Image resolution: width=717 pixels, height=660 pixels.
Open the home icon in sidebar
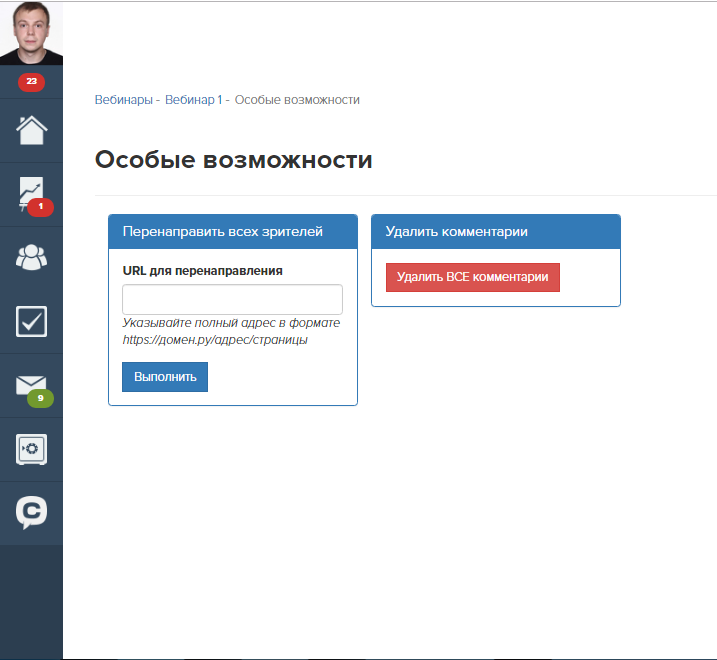click(x=32, y=130)
